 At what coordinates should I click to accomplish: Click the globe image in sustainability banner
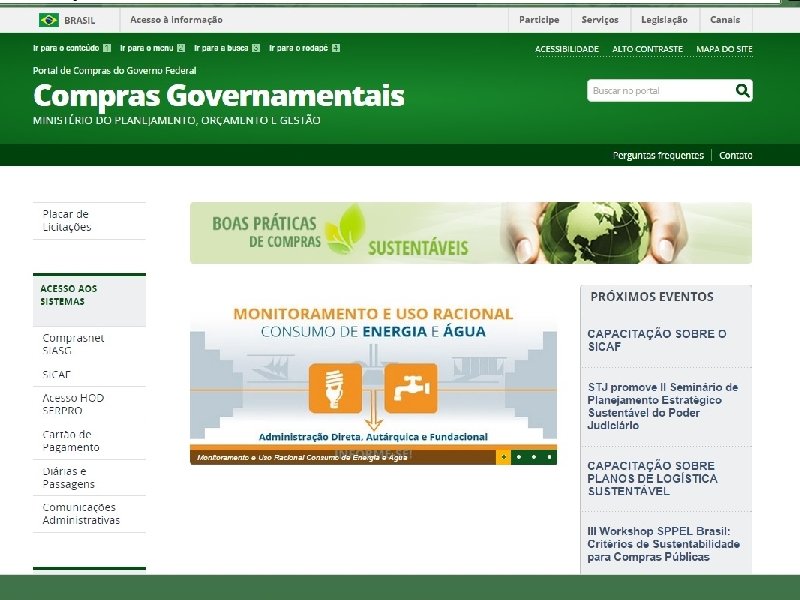[595, 233]
